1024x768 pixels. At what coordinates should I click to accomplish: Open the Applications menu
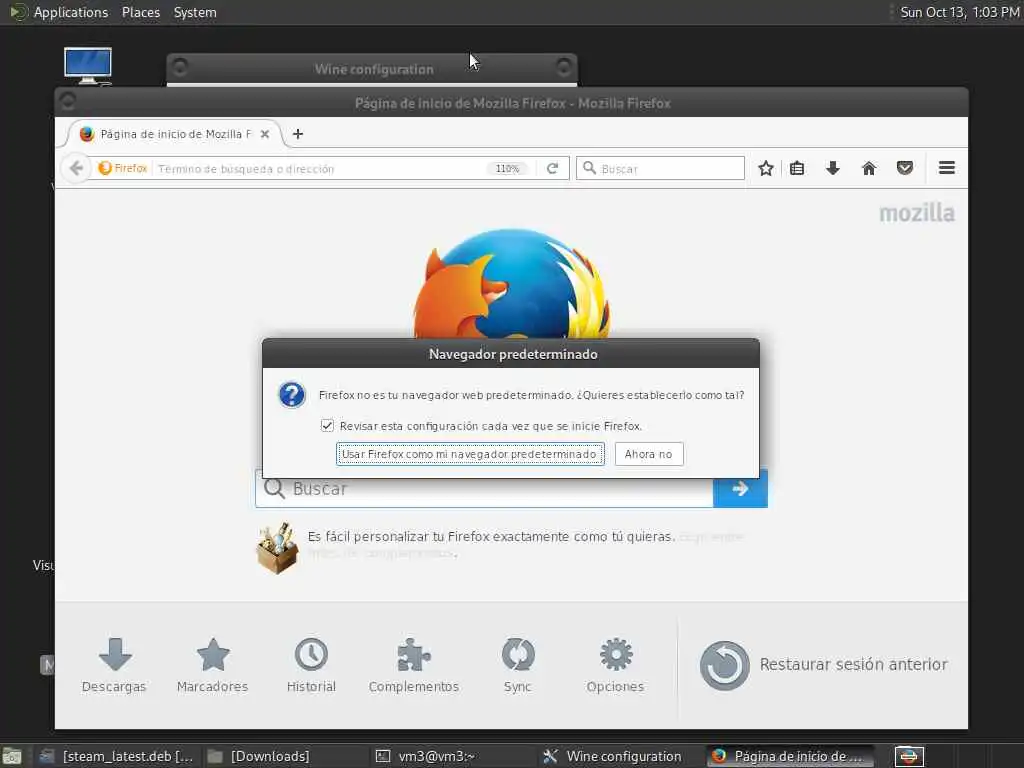[60, 12]
